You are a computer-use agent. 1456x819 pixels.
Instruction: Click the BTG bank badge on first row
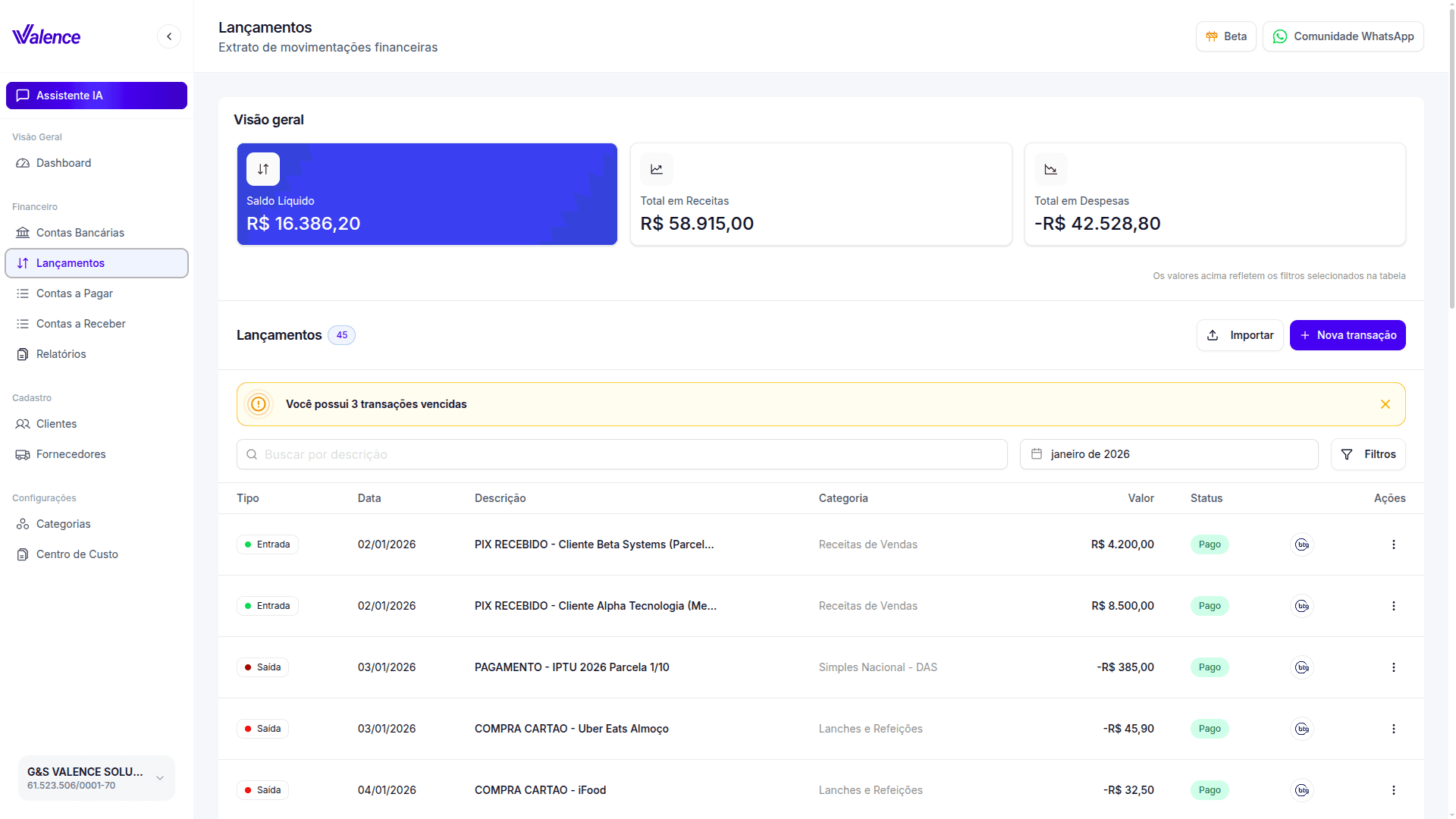pos(1302,544)
